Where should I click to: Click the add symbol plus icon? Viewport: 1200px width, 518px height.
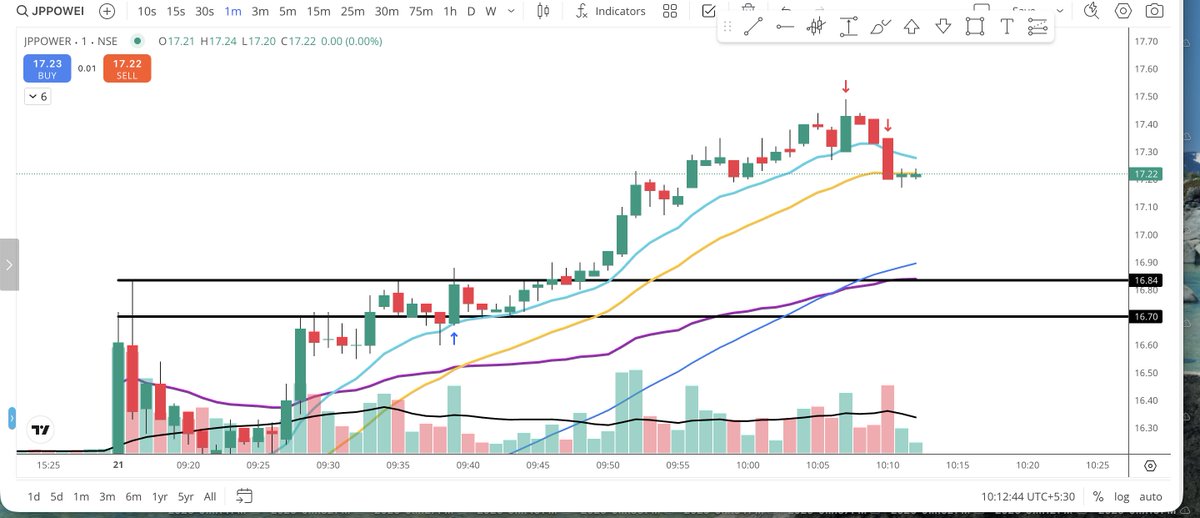pyautogui.click(x=107, y=11)
